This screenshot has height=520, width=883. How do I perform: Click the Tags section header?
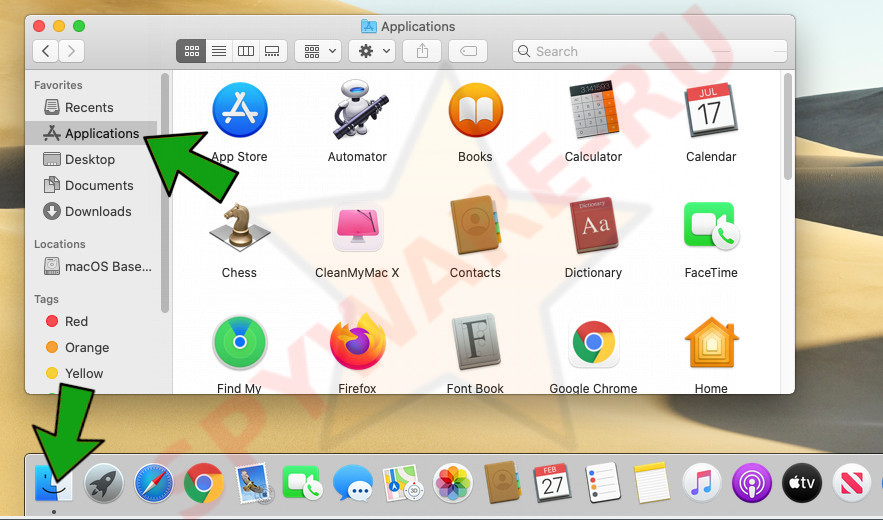click(46, 299)
